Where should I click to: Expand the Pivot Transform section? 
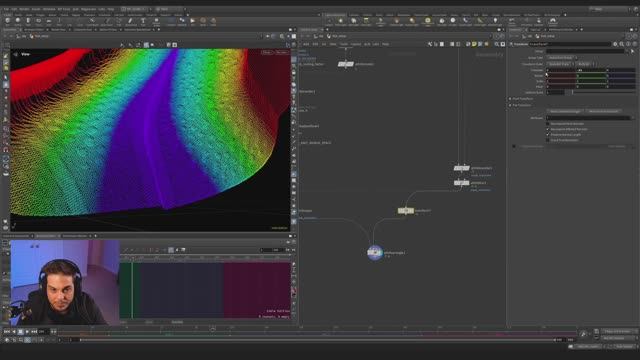tap(510, 99)
